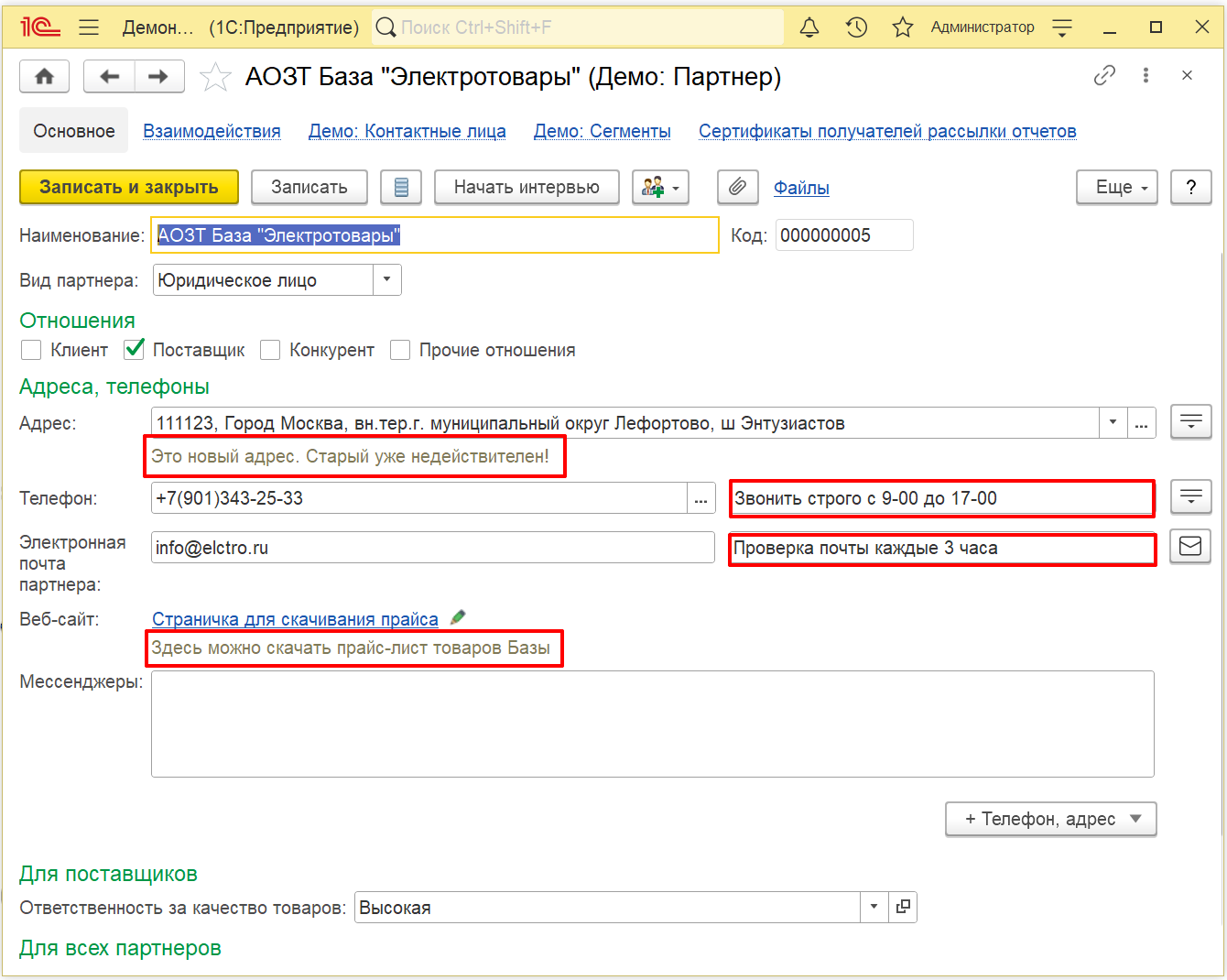
Task: Open the notifications bell icon
Action: click(809, 27)
